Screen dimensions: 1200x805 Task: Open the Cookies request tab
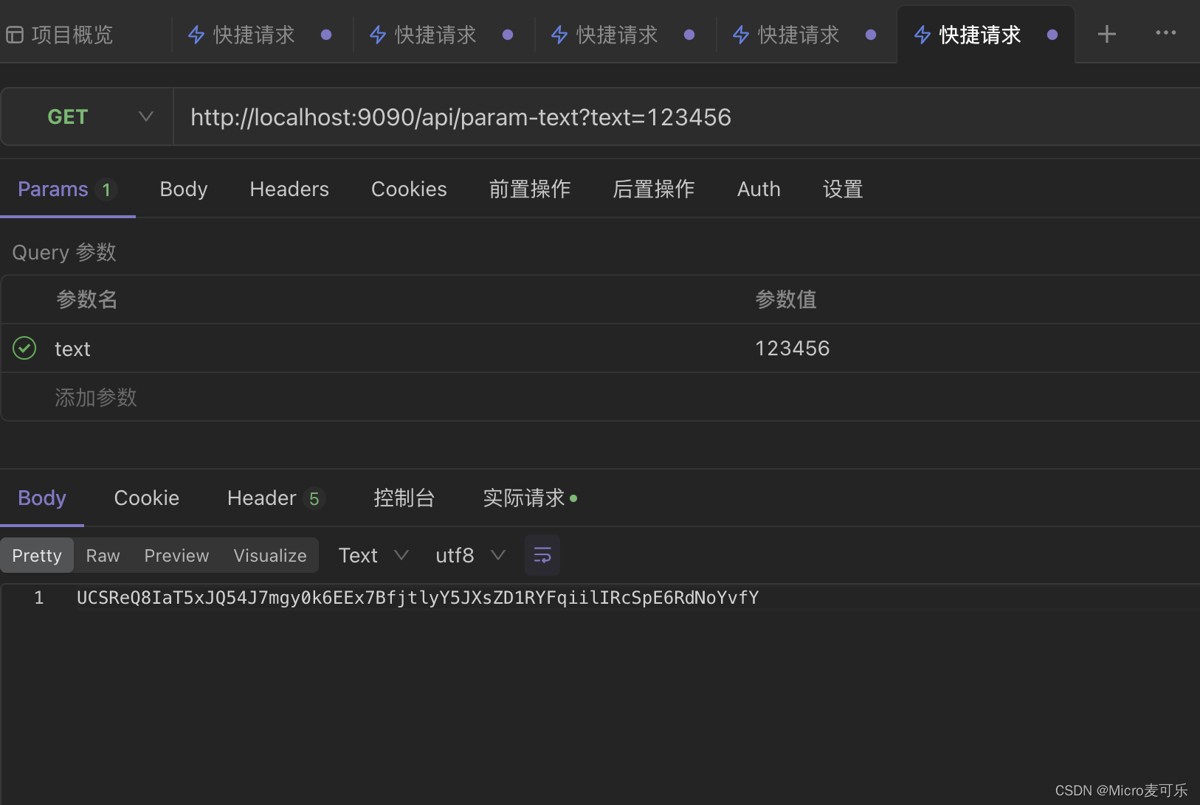pyautogui.click(x=409, y=189)
